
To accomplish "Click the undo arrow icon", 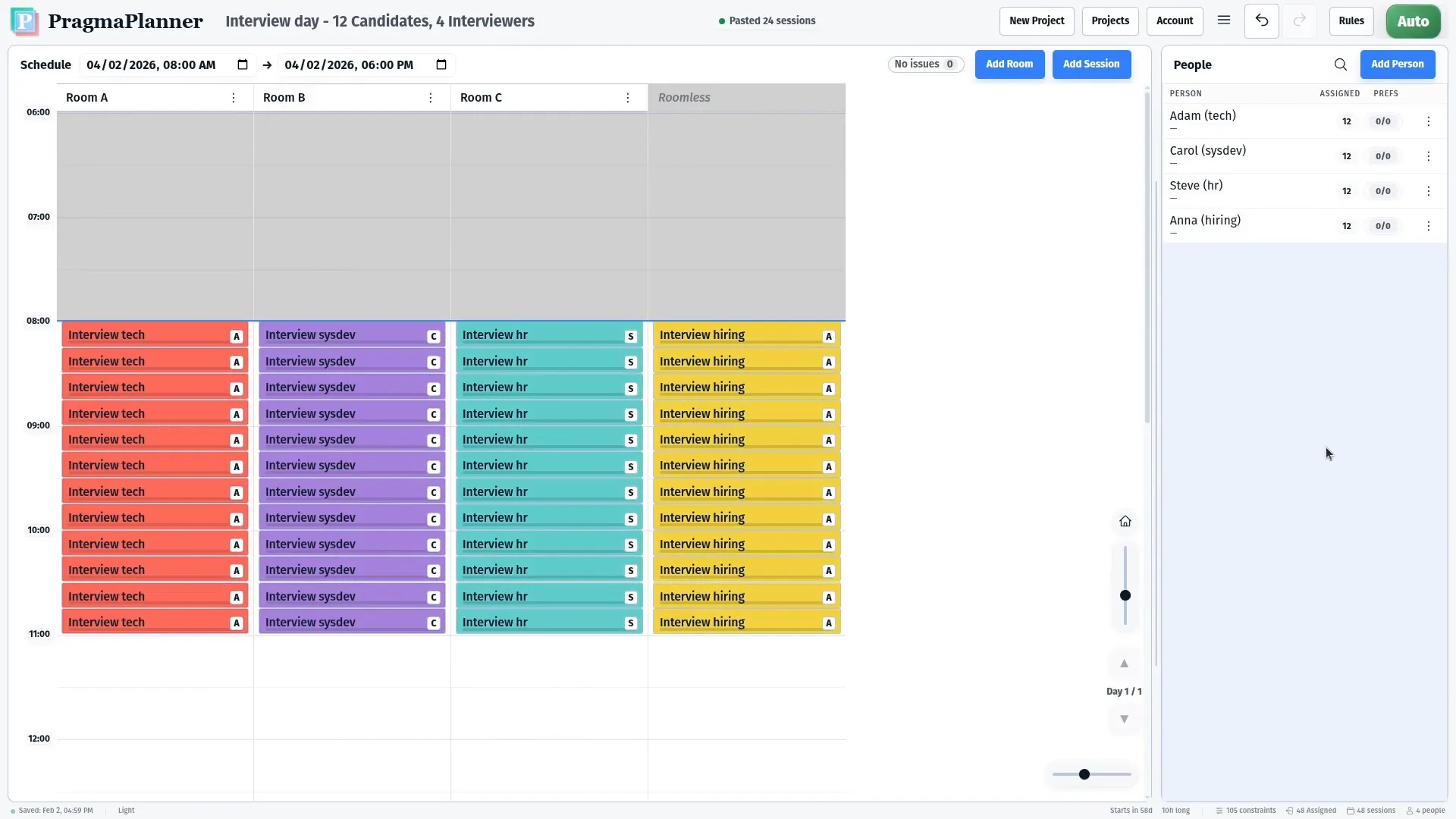I will (1261, 21).
